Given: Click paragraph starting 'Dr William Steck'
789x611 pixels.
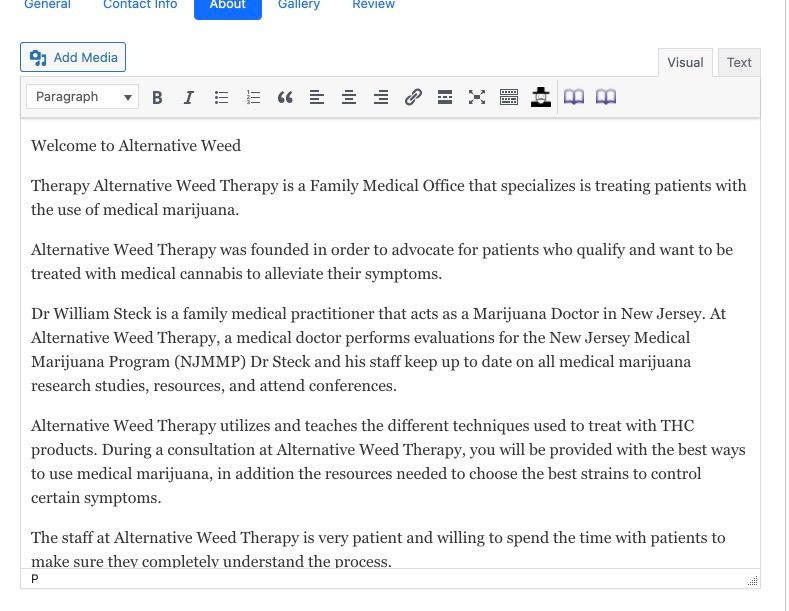Looking at the screenshot, I should pos(378,350).
